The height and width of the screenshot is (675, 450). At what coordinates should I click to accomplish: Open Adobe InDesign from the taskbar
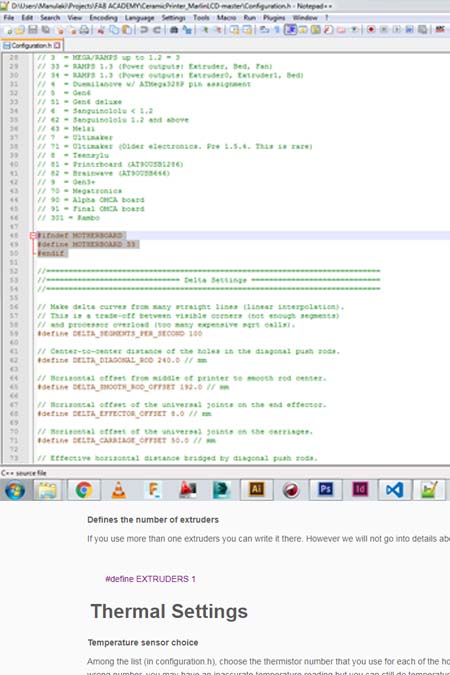[x=360, y=490]
